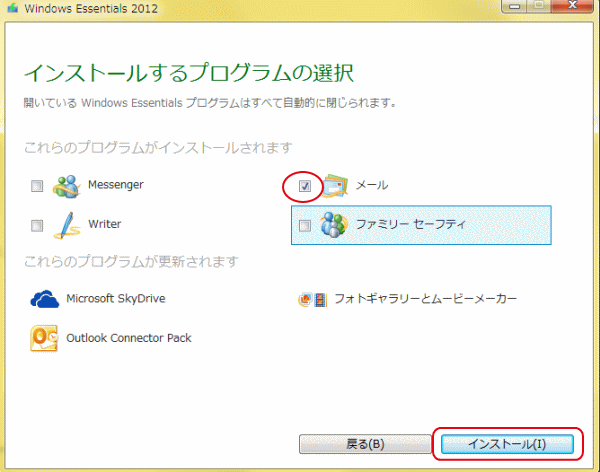Click the Outlook Connector Pack text
This screenshot has height=472, width=600.
[129, 338]
